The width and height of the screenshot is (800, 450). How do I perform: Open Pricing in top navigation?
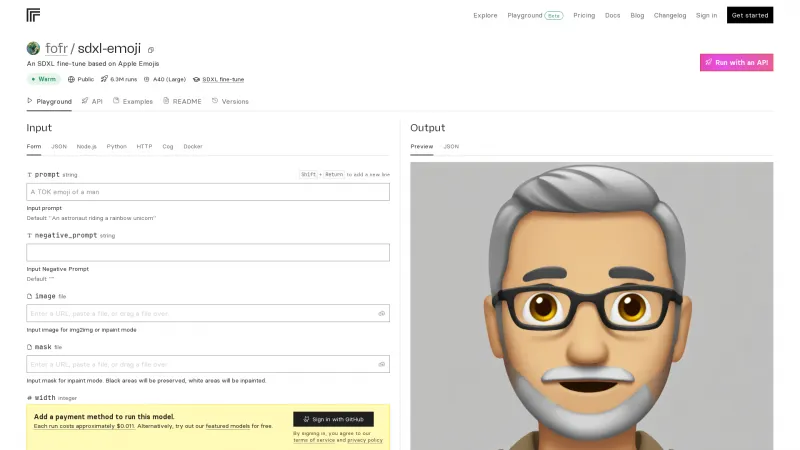[x=584, y=15]
